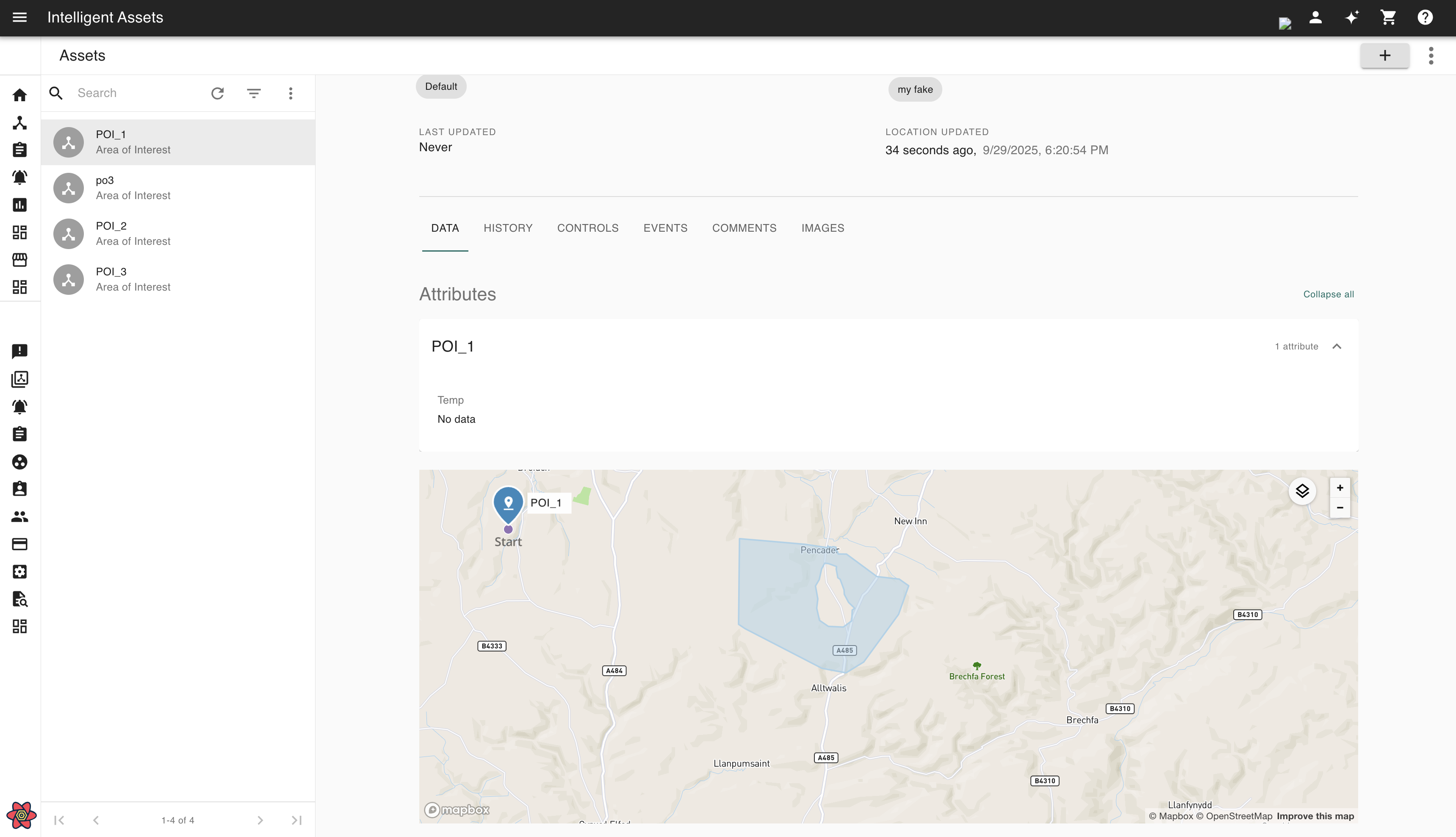Click the refresh asset list icon
The width and height of the screenshot is (1456, 837).
tap(217, 93)
